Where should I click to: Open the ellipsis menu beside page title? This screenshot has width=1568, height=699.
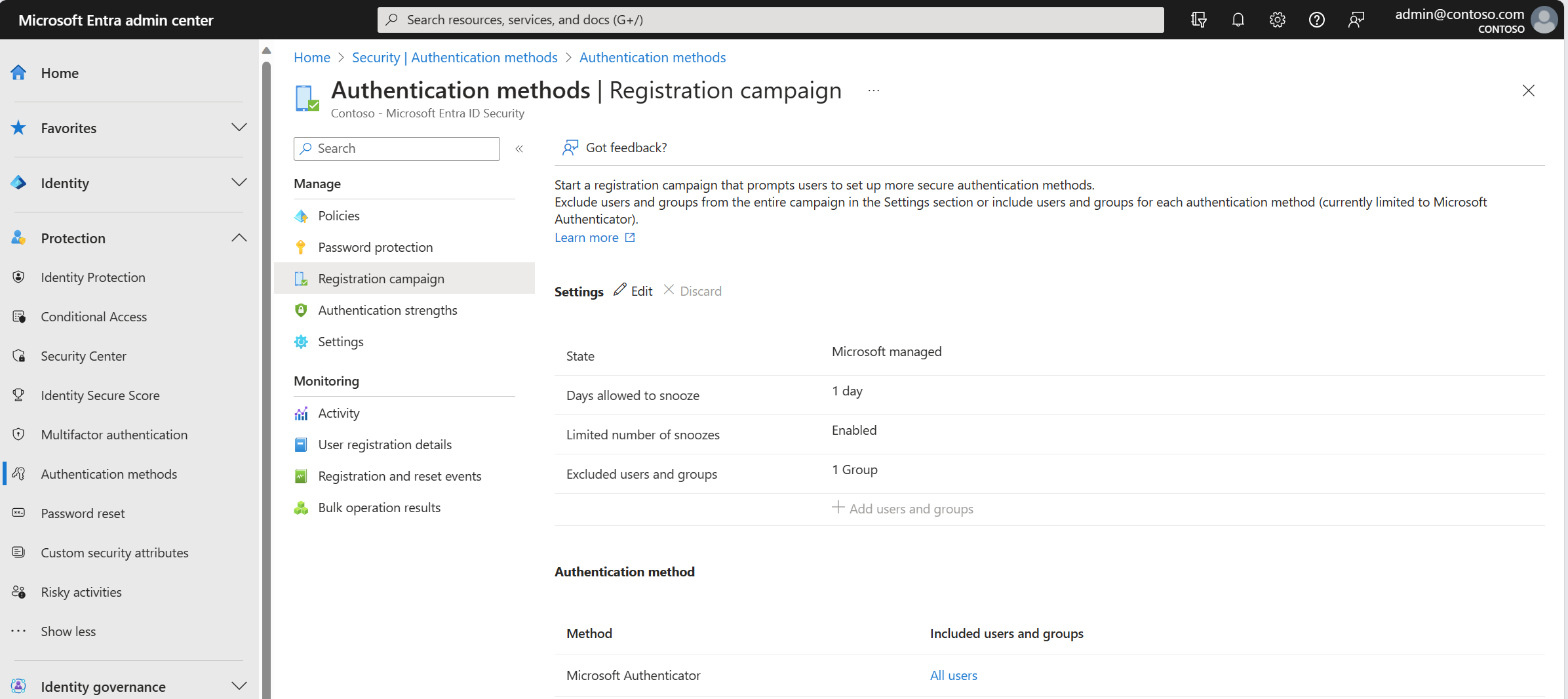(872, 90)
